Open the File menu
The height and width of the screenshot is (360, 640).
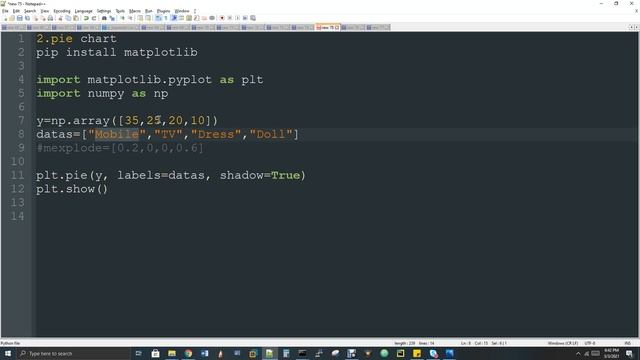[x=5, y=11]
